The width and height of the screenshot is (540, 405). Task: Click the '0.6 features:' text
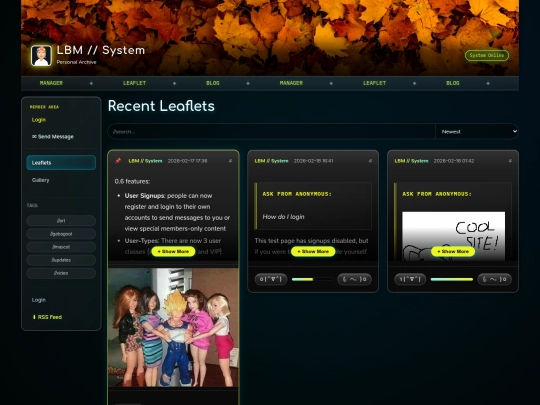tap(132, 181)
